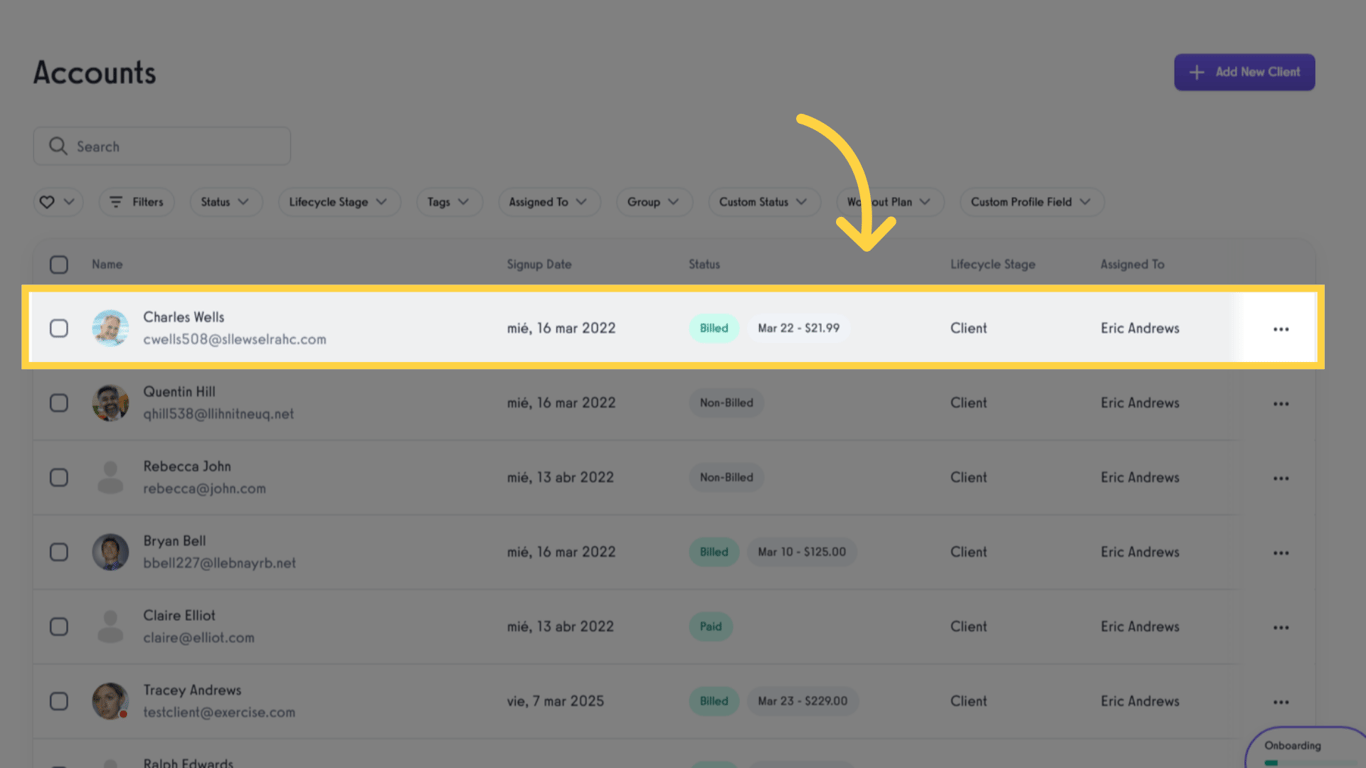Image resolution: width=1366 pixels, height=768 pixels.
Task: Tick the select-all header checkbox
Action: coord(59,265)
